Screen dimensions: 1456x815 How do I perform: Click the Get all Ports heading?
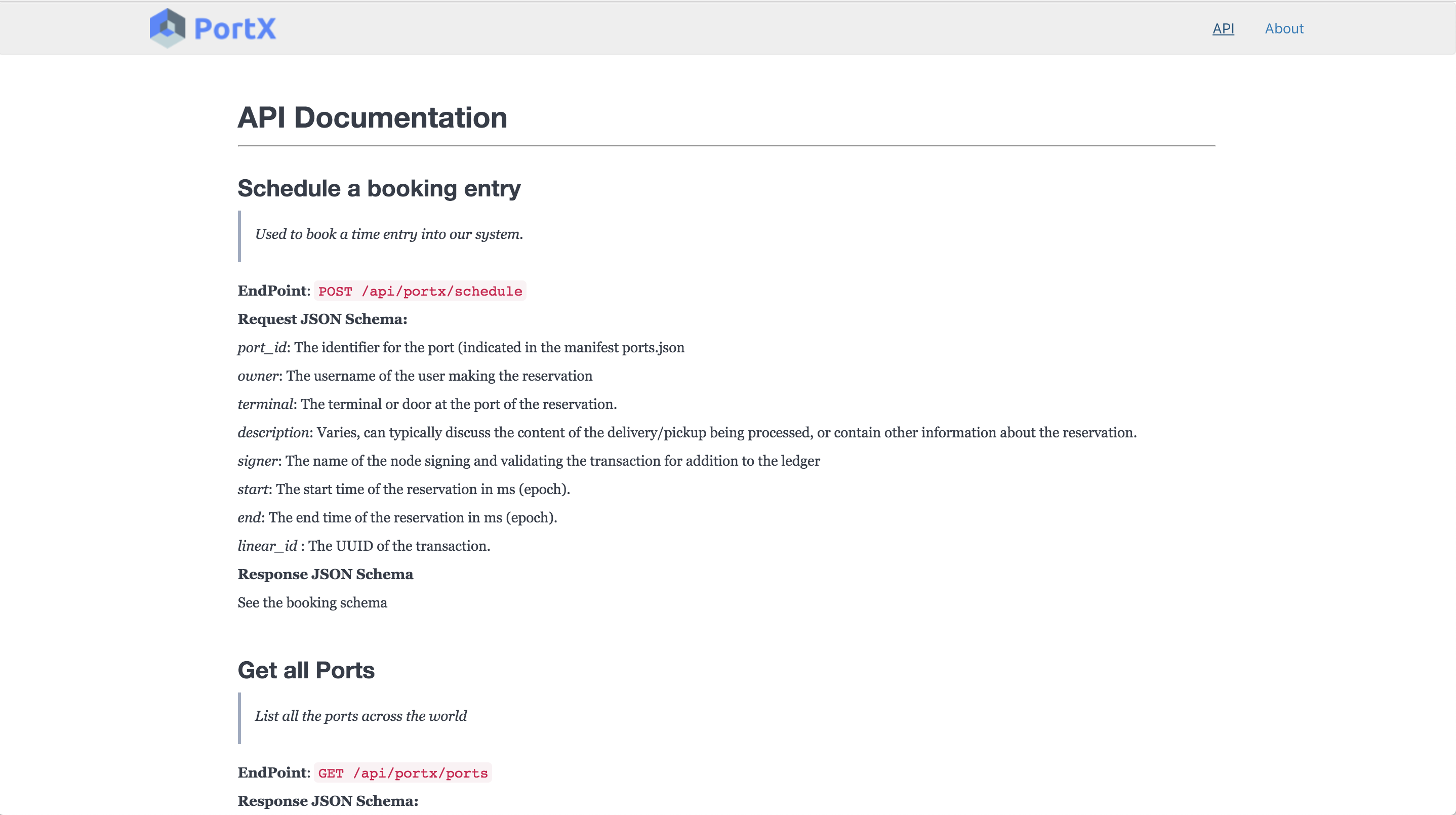click(306, 670)
